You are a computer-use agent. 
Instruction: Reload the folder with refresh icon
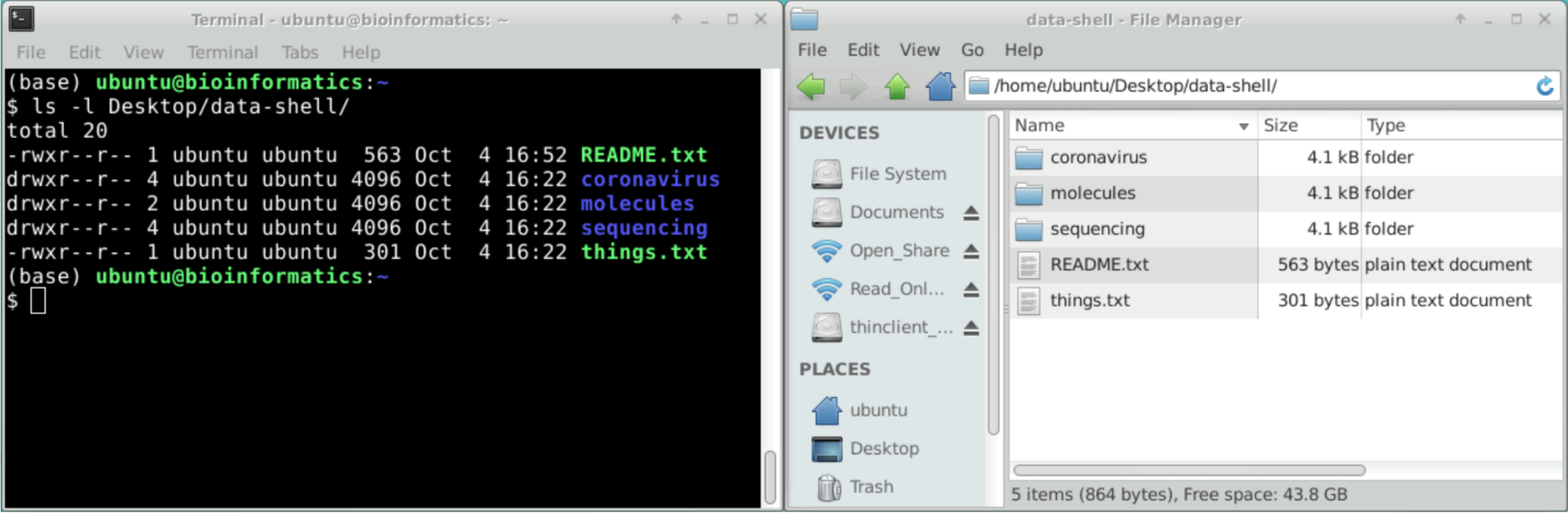tap(1545, 85)
